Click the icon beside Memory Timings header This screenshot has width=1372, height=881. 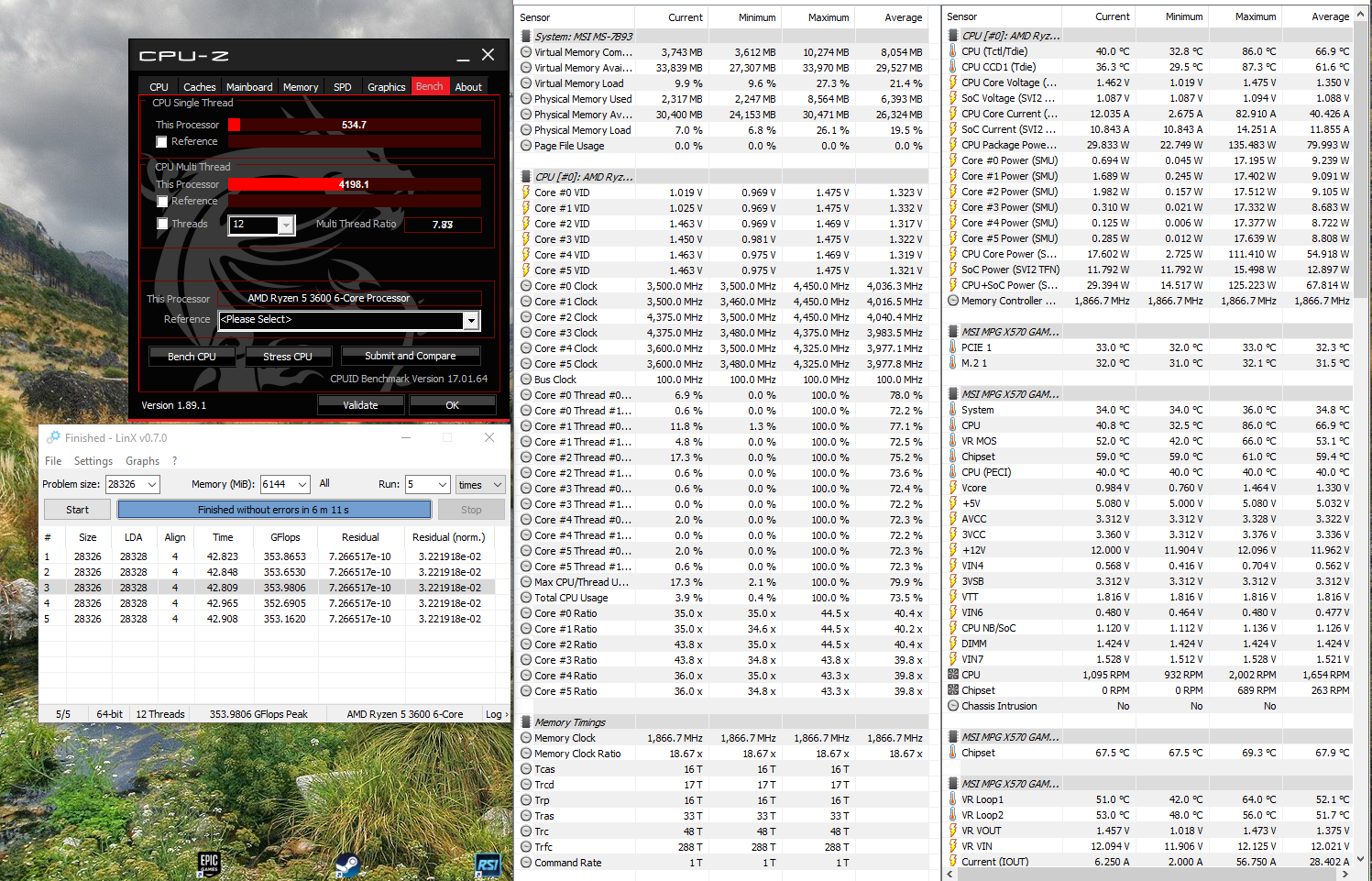point(526,722)
